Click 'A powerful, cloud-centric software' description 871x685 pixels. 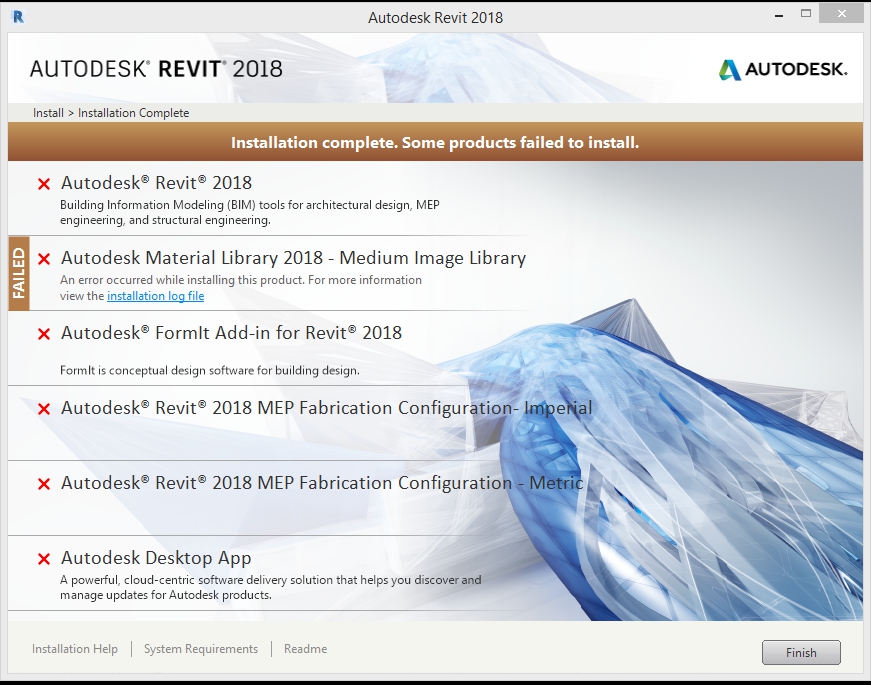[x=271, y=587]
